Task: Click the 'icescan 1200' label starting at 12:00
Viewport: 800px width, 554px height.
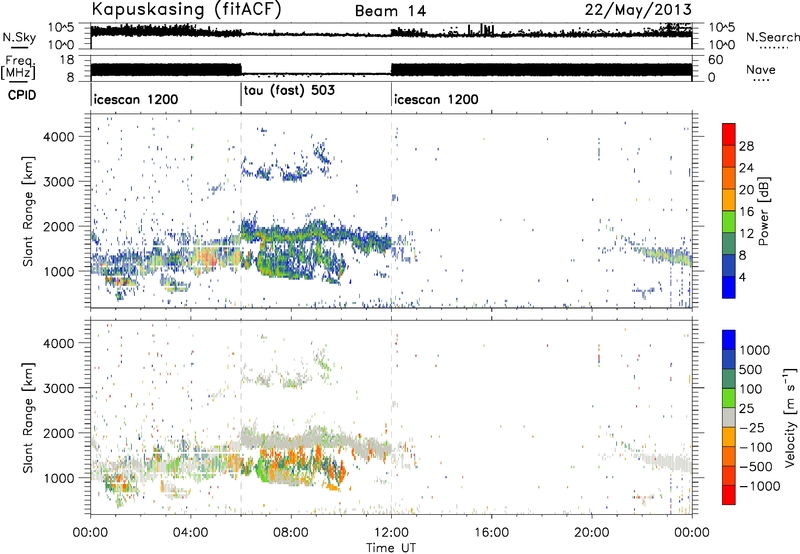Action: pos(436,99)
